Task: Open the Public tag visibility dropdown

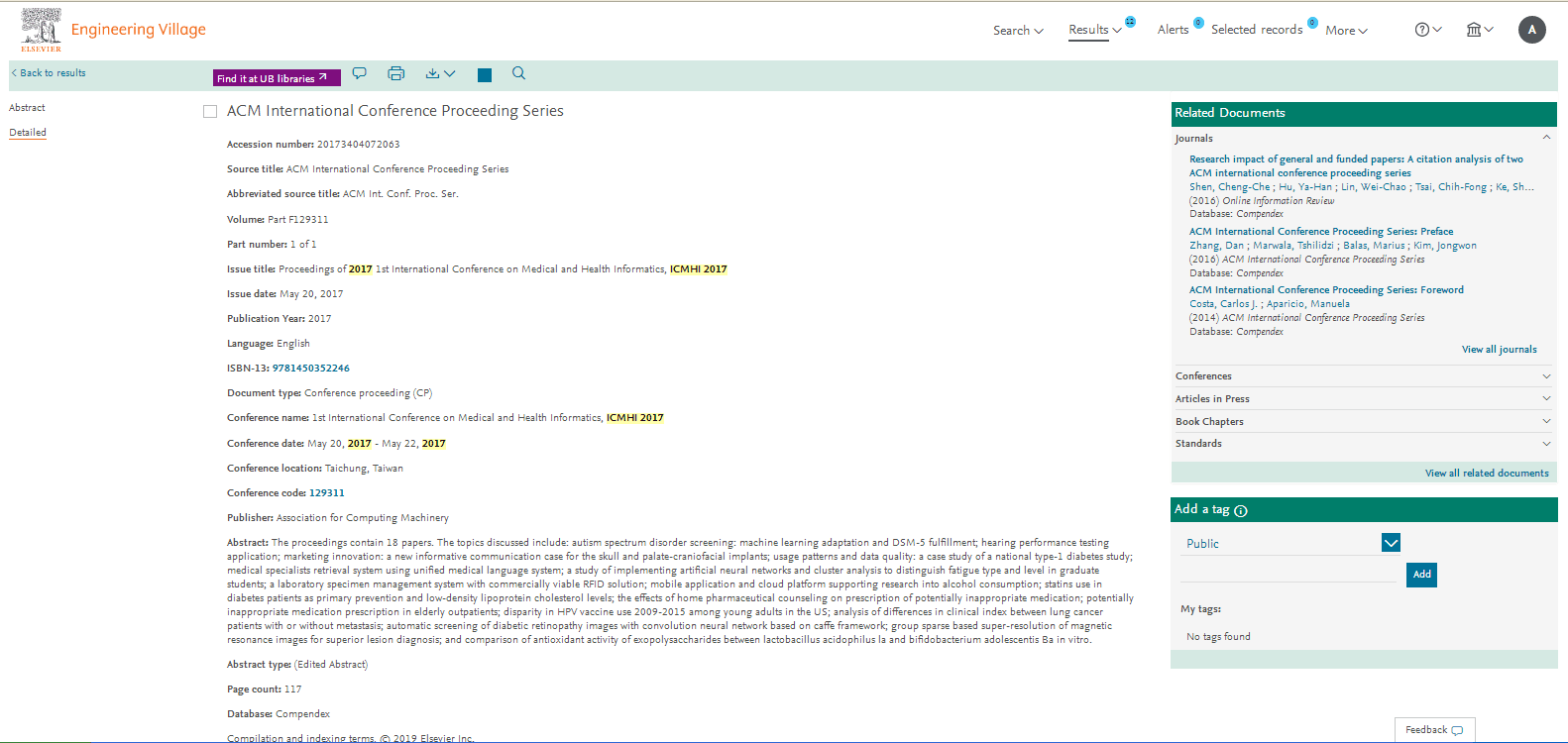Action: [1391, 543]
